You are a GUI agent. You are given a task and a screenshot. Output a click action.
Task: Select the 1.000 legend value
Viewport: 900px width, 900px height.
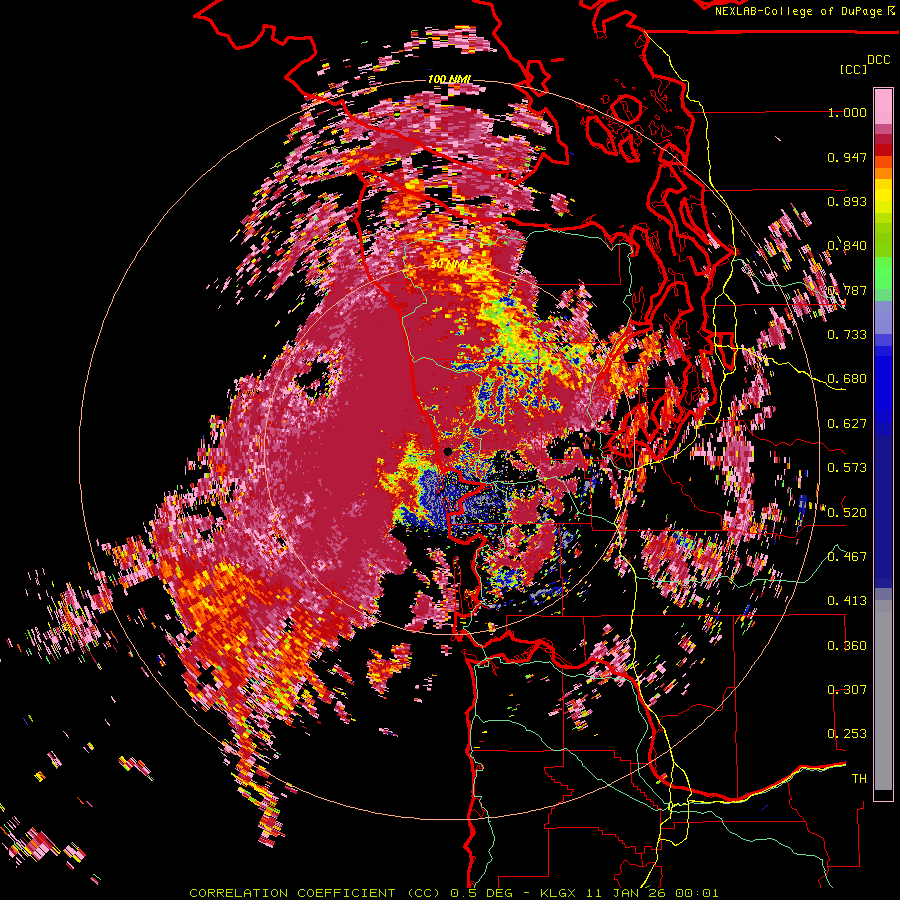(x=847, y=112)
